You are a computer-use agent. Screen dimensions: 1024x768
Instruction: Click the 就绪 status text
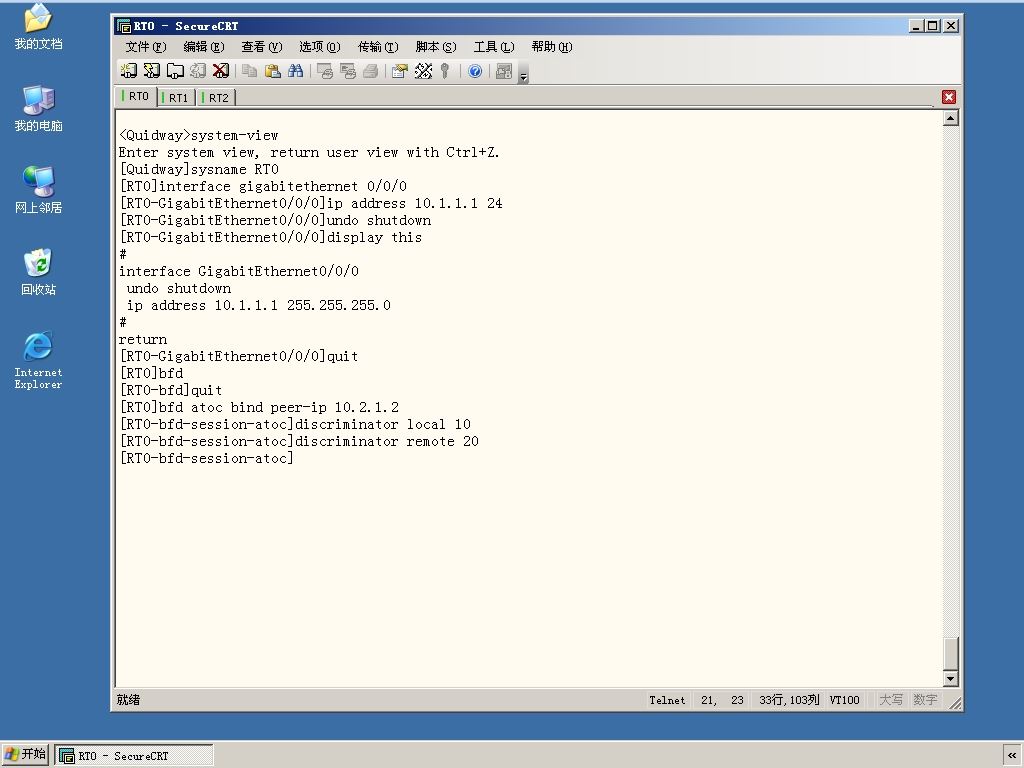pyautogui.click(x=129, y=700)
